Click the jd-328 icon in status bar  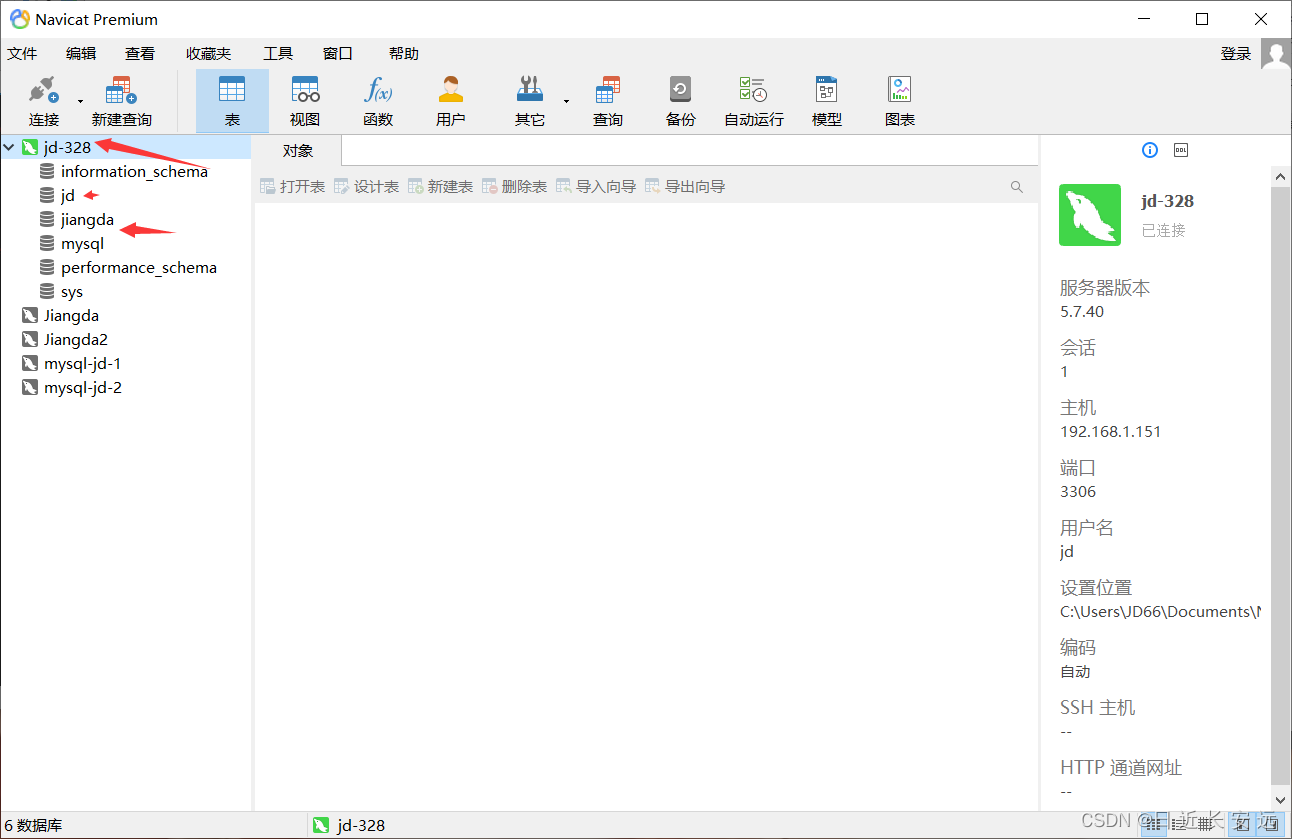point(321,825)
